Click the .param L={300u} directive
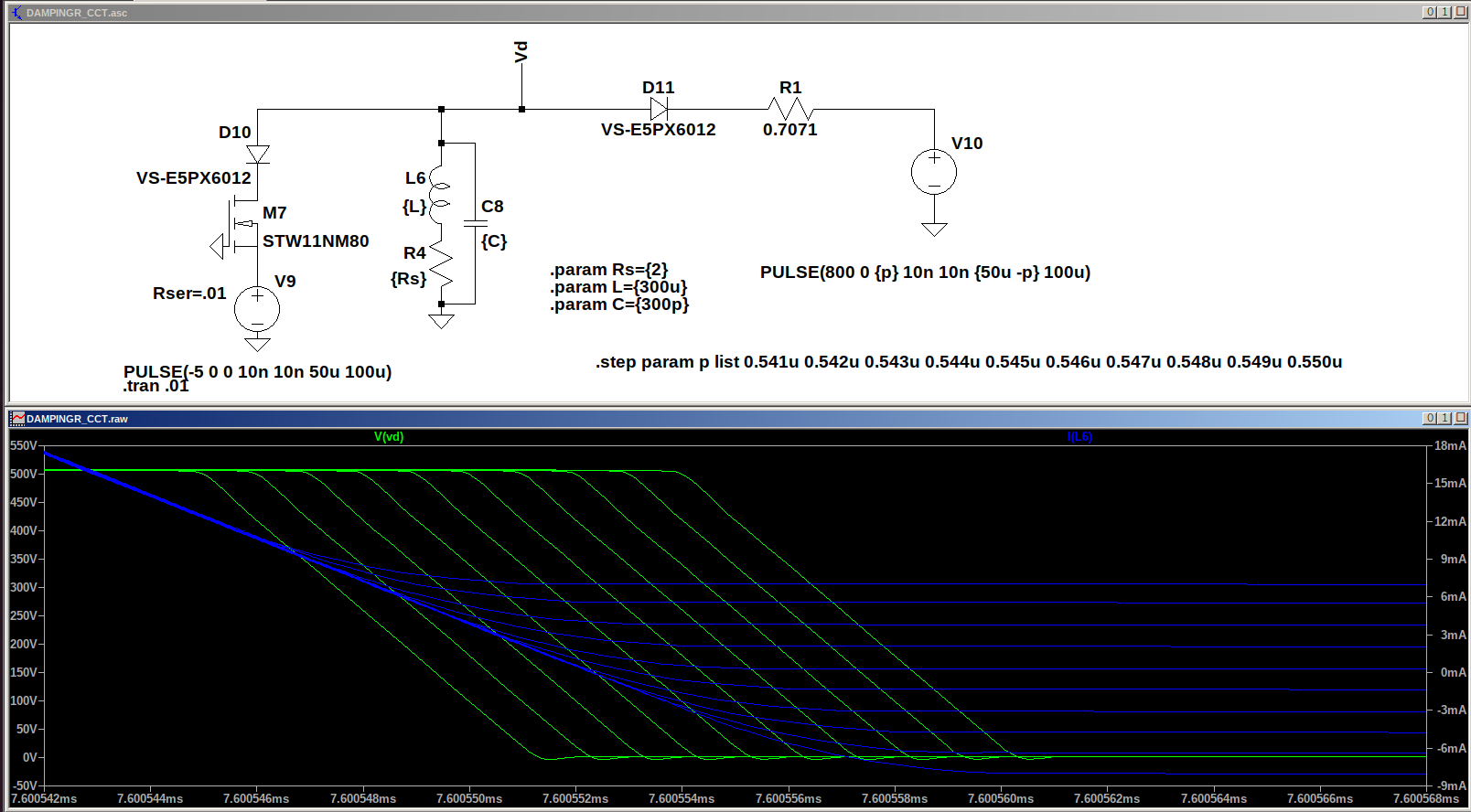Image resolution: width=1471 pixels, height=812 pixels. tap(618, 287)
